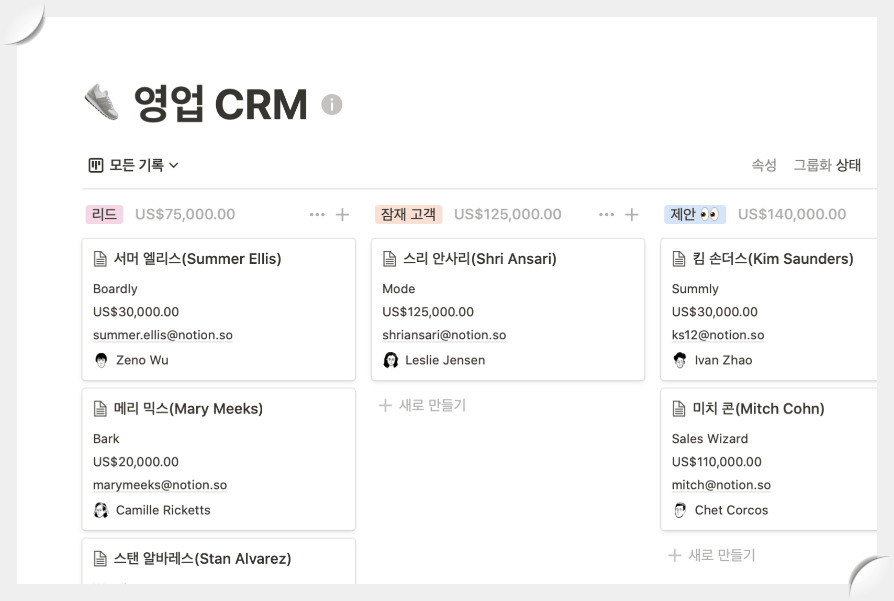Click the US$125,000.00 value on Shri Ansari card

coord(428,312)
